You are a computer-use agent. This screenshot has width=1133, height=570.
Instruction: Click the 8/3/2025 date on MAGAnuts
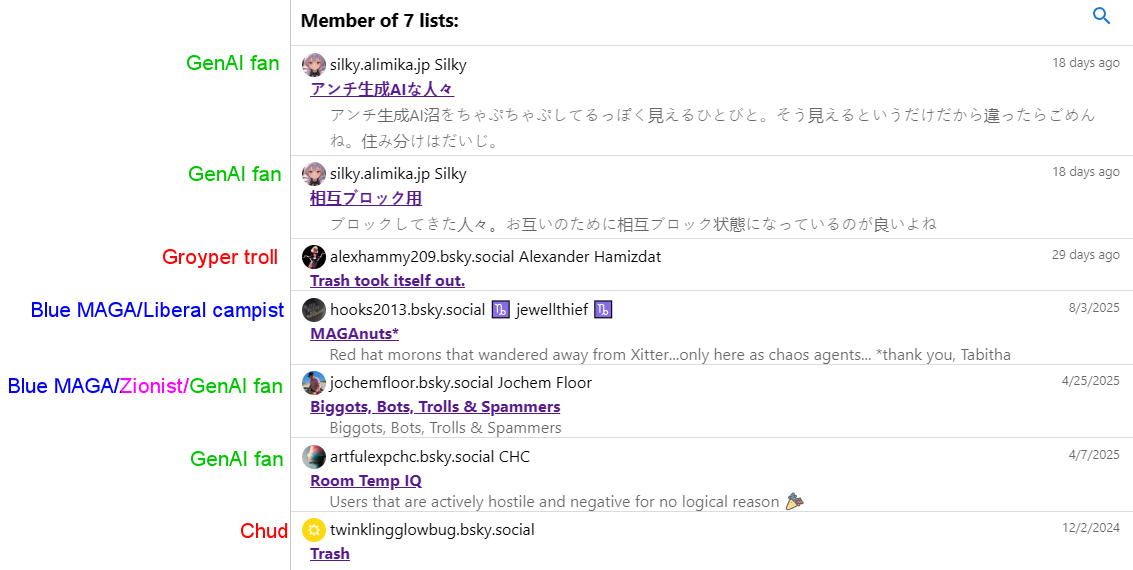(x=1094, y=308)
